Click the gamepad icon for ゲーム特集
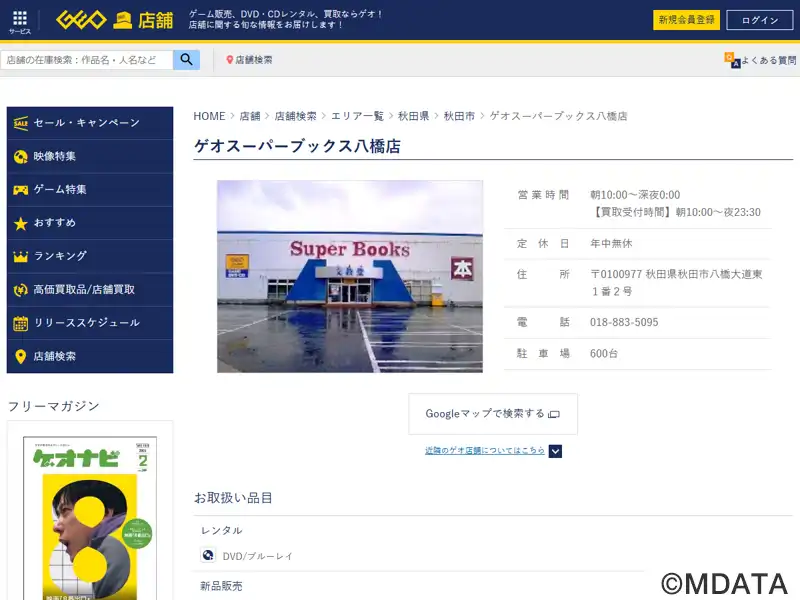The image size is (800, 600). 20,190
